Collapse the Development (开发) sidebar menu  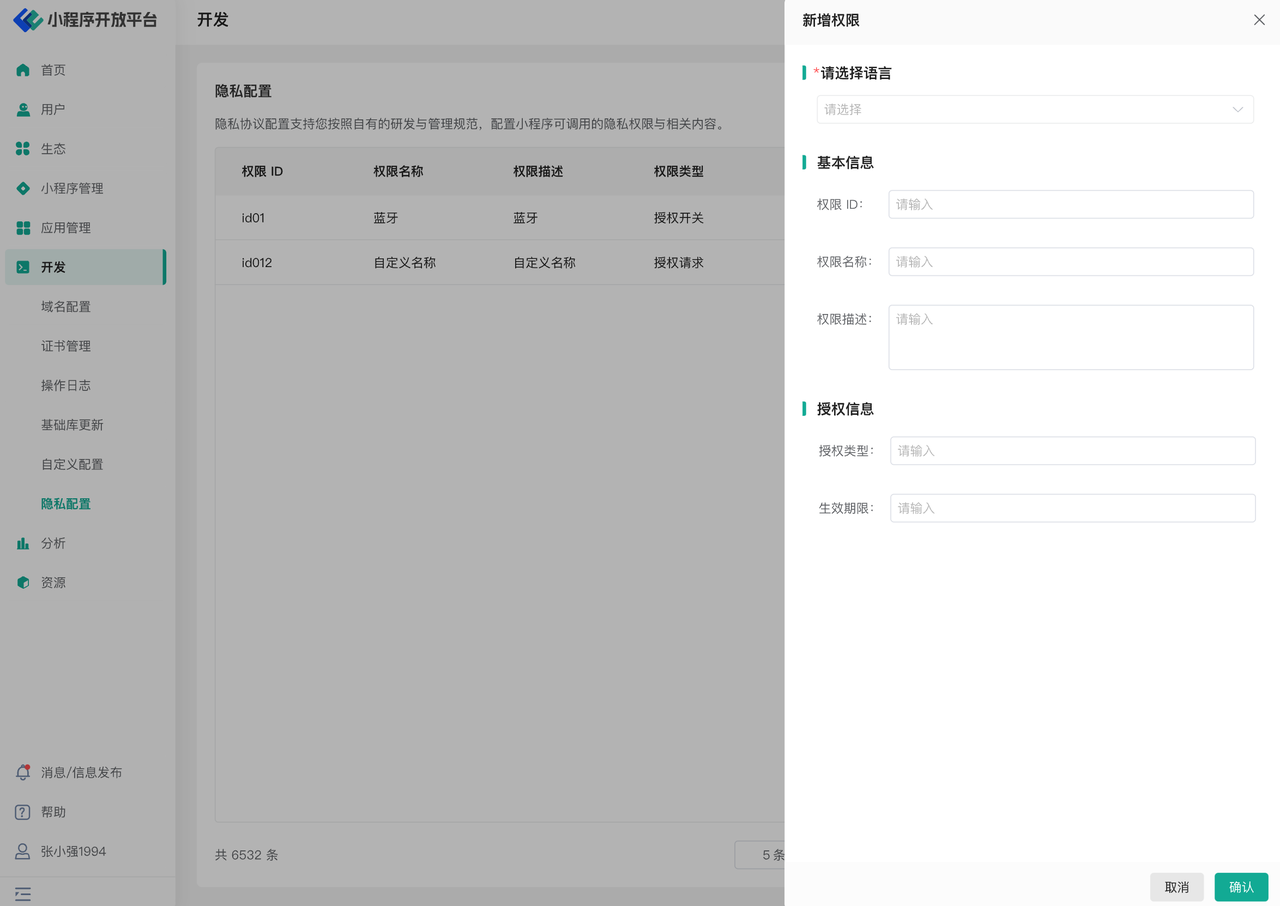point(85,267)
